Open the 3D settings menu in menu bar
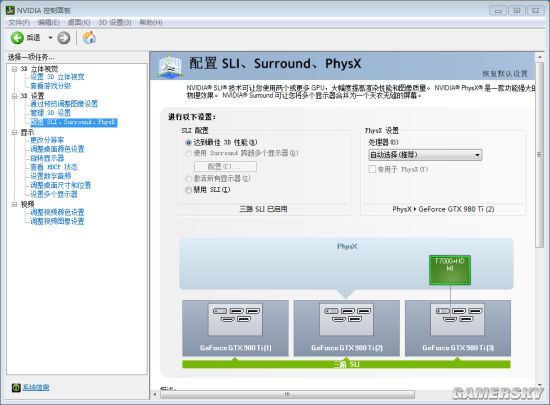550x405 pixels. coord(115,22)
